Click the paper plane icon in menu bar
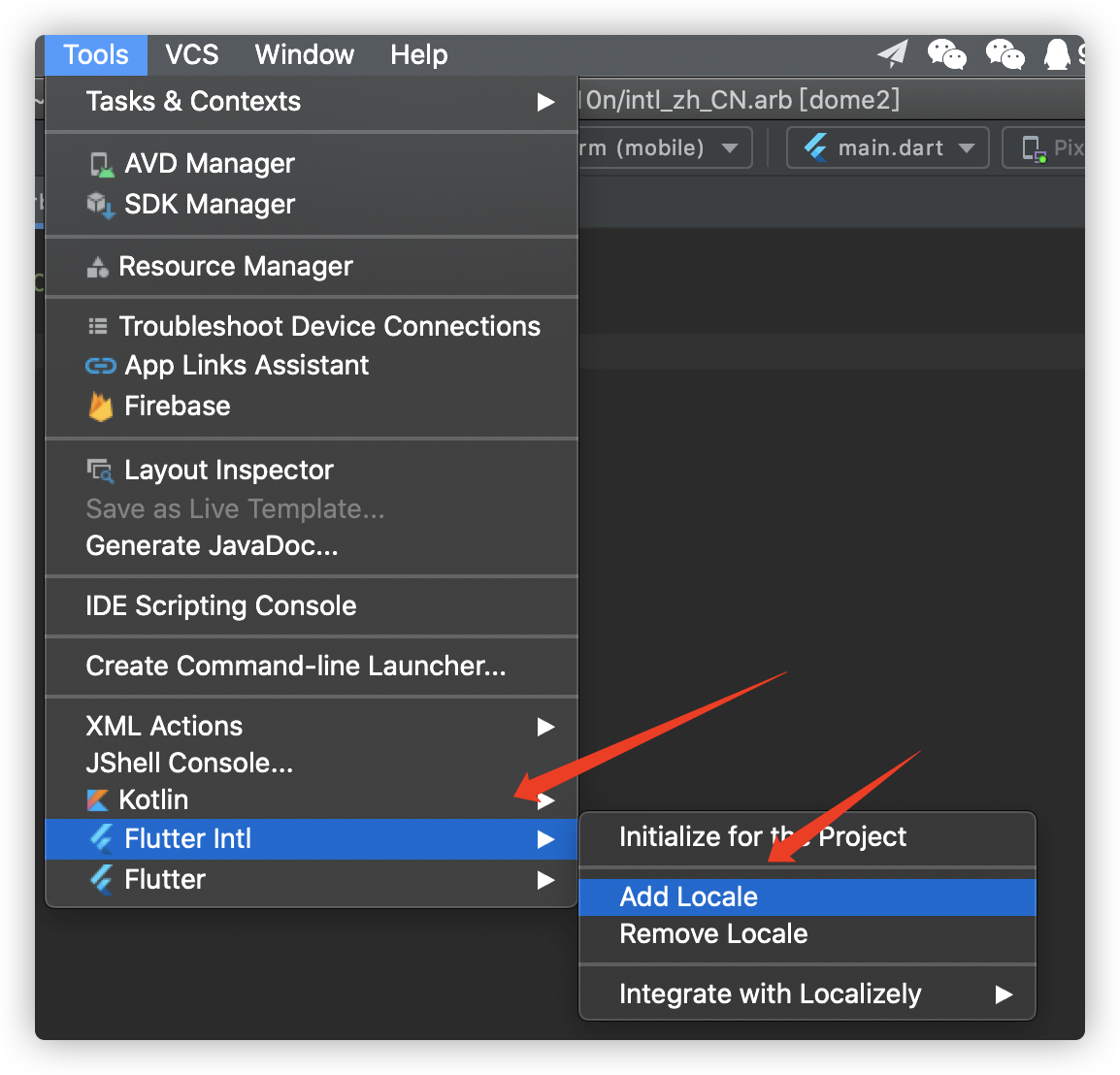Viewport: 1120px width, 1075px height. click(x=893, y=53)
